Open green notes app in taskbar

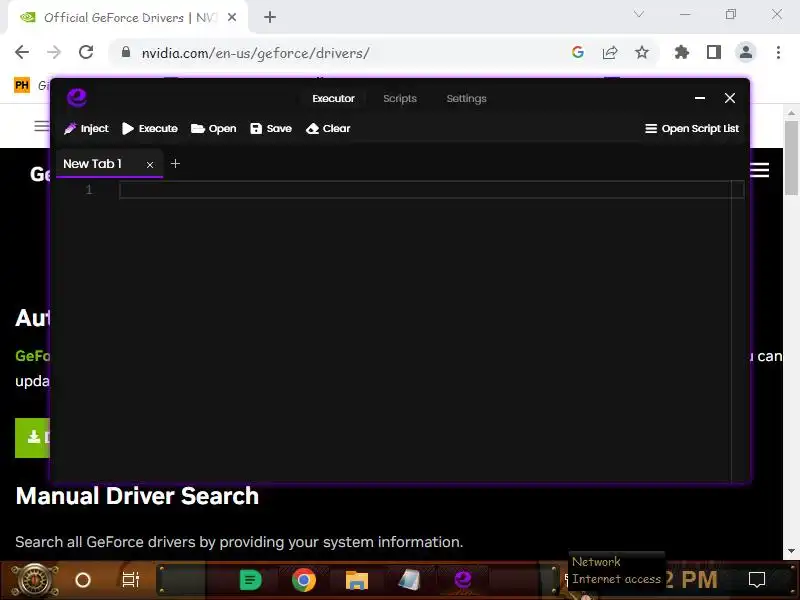[250, 580]
